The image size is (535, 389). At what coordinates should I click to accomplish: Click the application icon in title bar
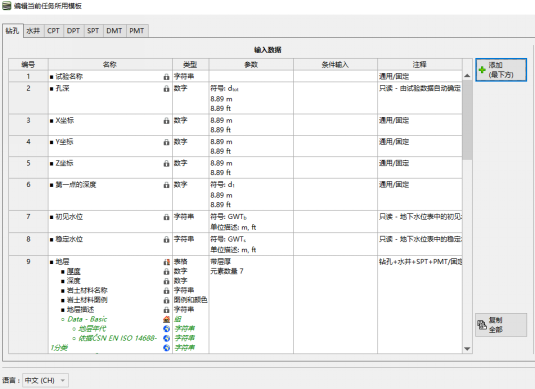[6, 6]
